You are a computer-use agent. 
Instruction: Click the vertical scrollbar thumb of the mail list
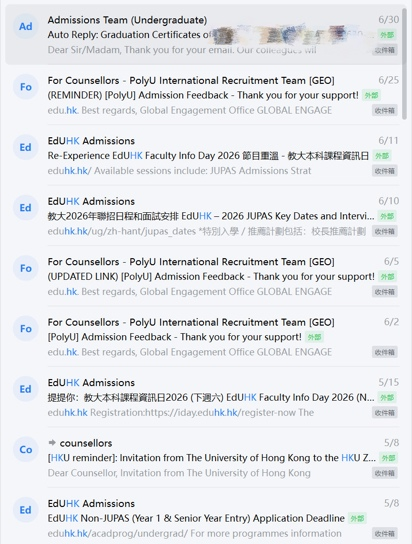point(404,64)
